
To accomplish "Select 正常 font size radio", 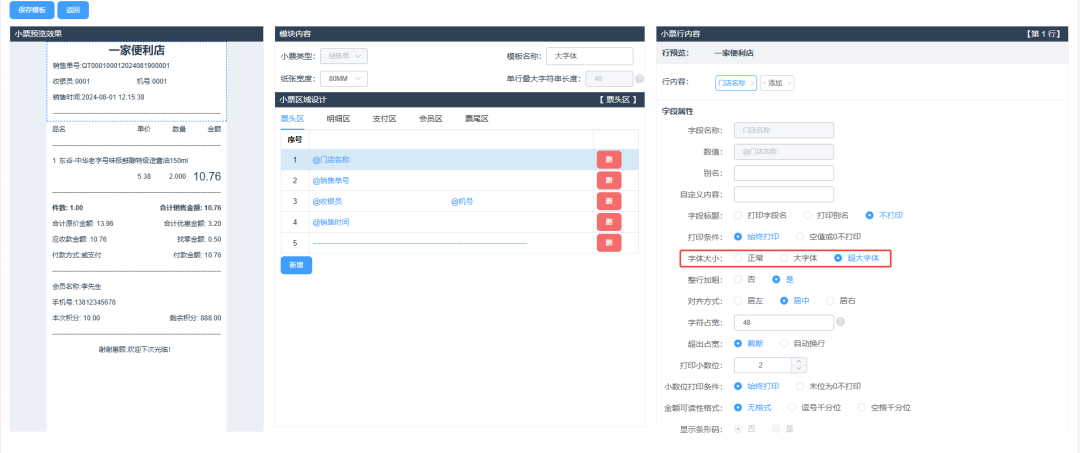I will click(739, 258).
